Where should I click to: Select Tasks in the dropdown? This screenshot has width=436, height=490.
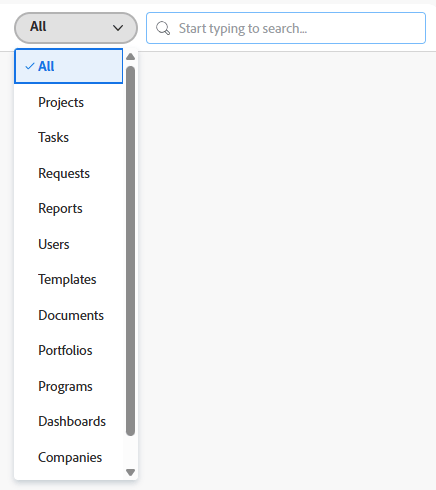[69, 137]
